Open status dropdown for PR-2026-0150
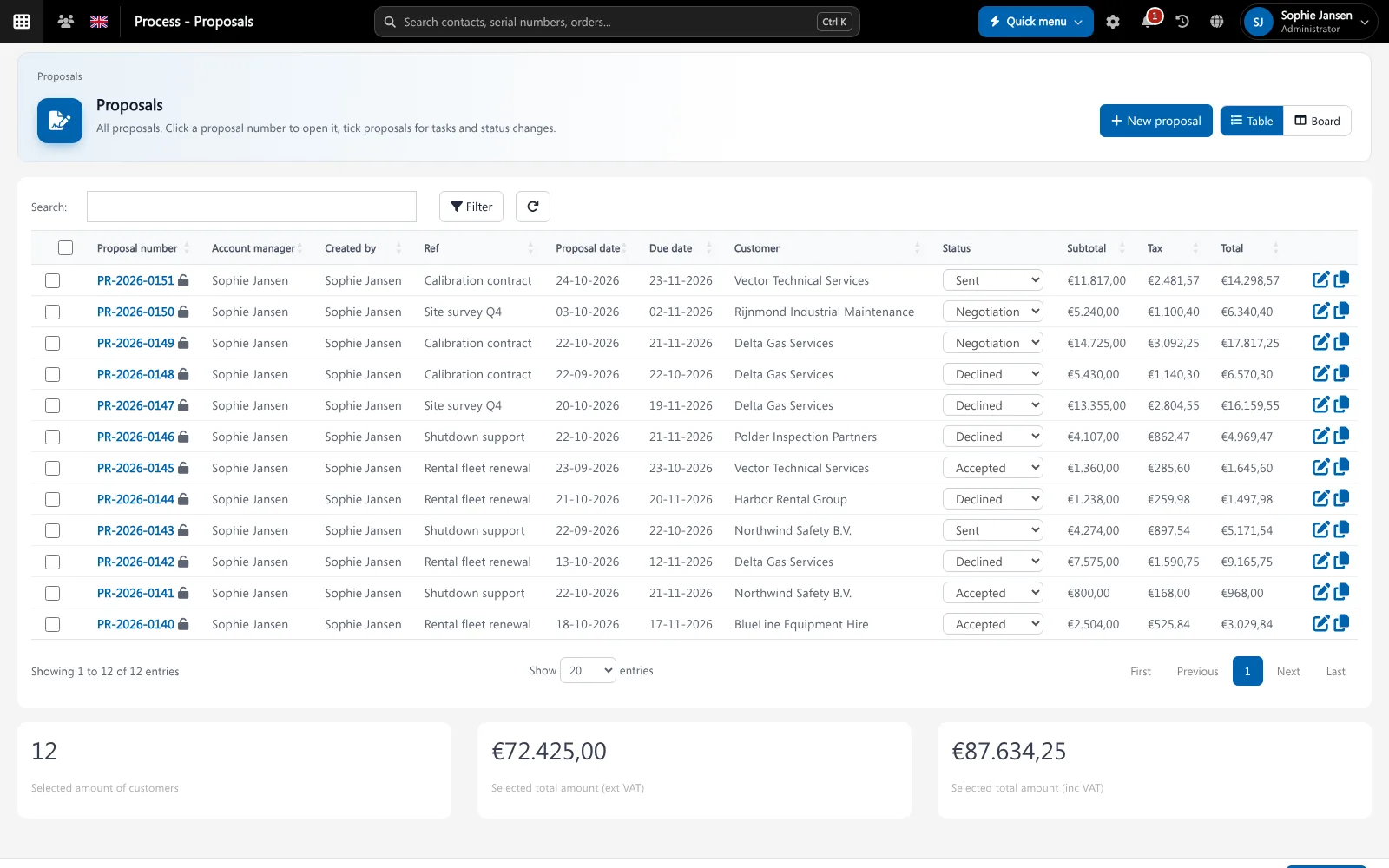Screen dimensions: 1389x868 [x=993, y=312]
